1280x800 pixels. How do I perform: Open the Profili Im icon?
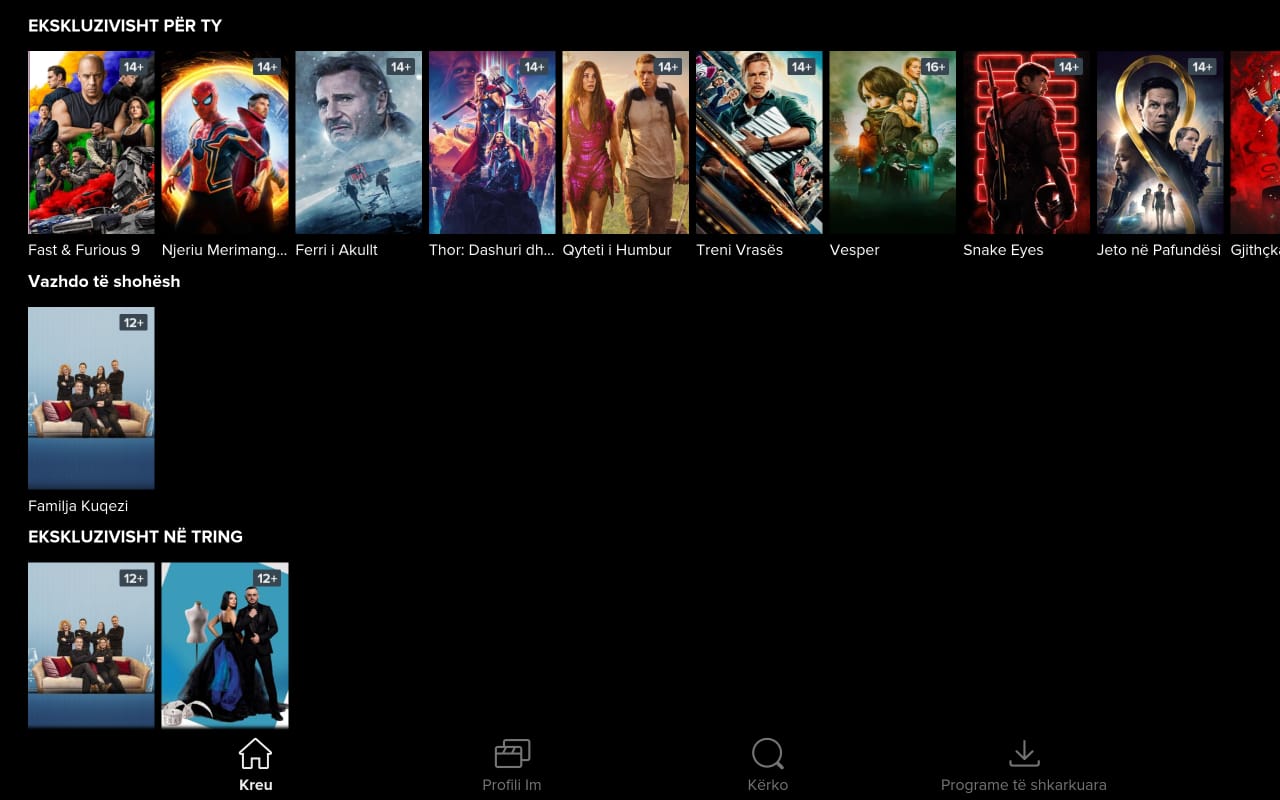[512, 754]
